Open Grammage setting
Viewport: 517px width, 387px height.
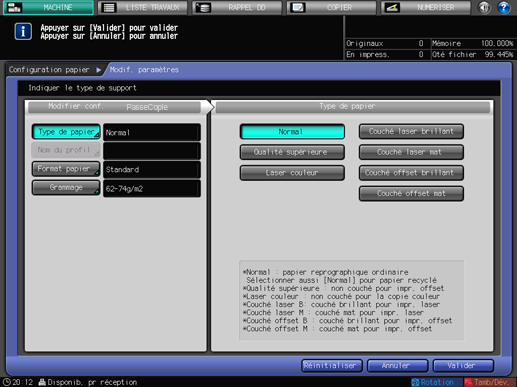[x=66, y=188]
